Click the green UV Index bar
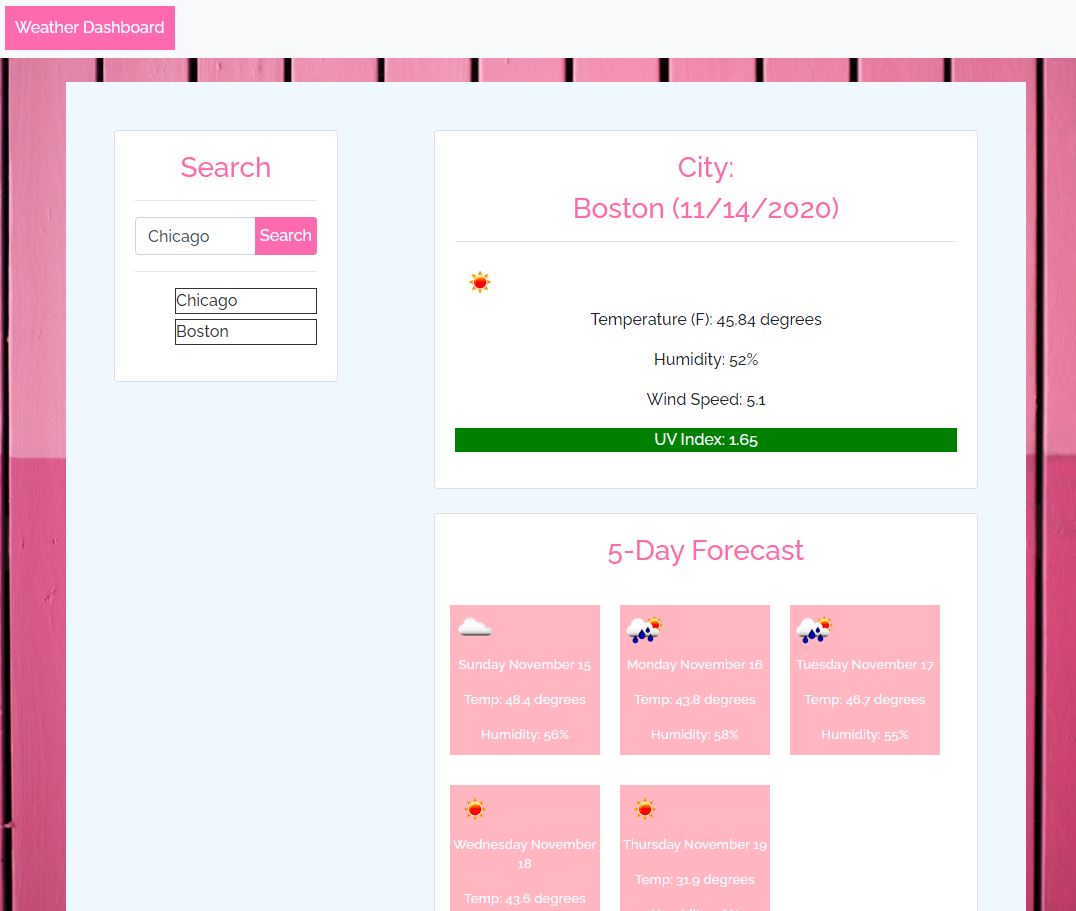 [x=705, y=440]
